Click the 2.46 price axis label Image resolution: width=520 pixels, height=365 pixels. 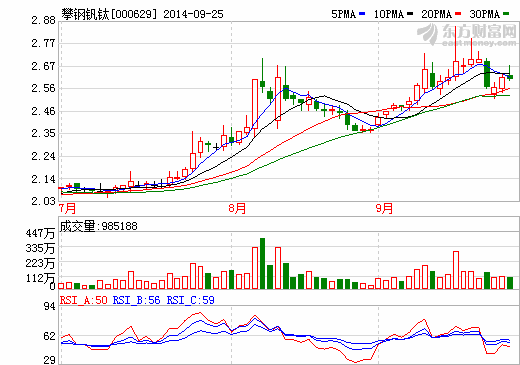(x=43, y=111)
